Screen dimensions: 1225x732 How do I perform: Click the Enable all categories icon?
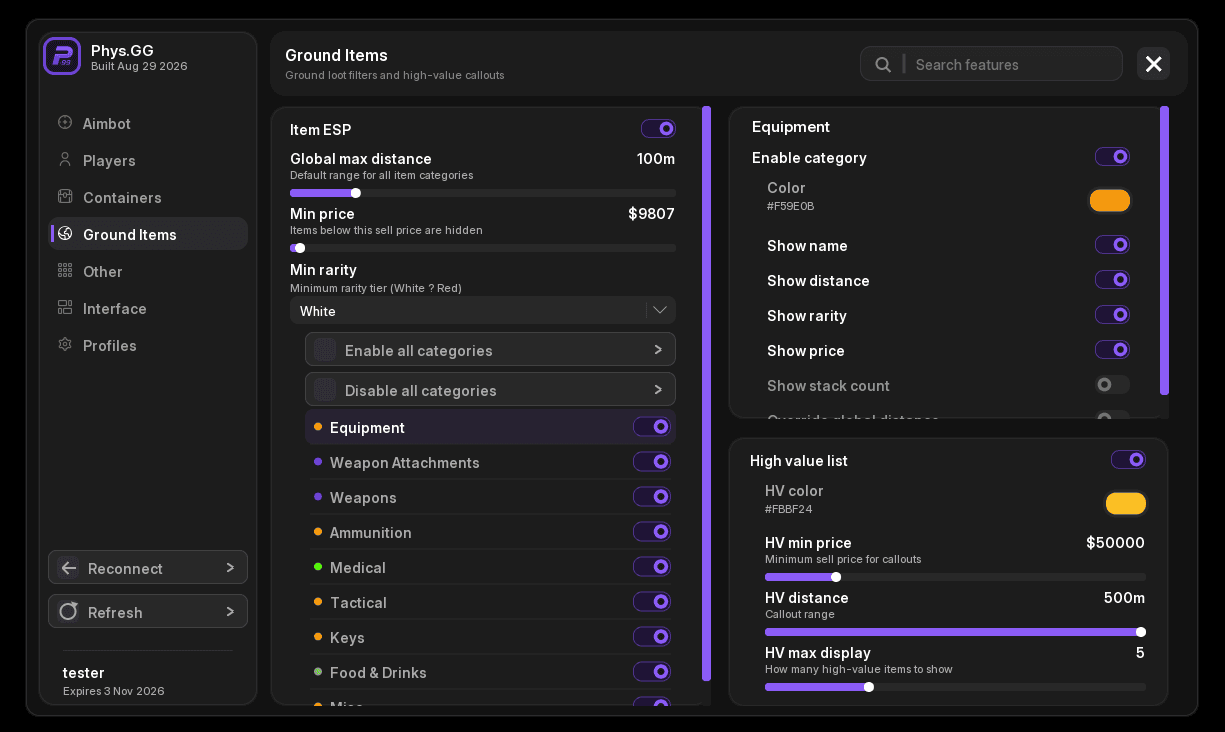tap(325, 350)
